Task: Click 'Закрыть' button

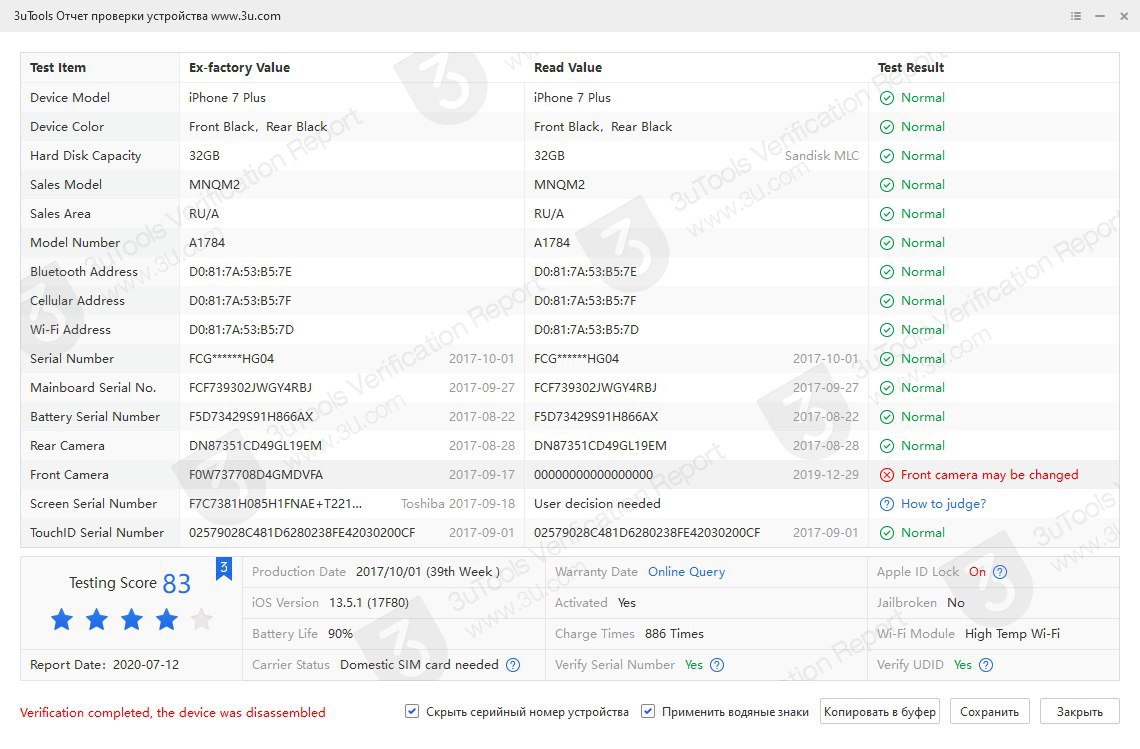Action: pos(1080,712)
